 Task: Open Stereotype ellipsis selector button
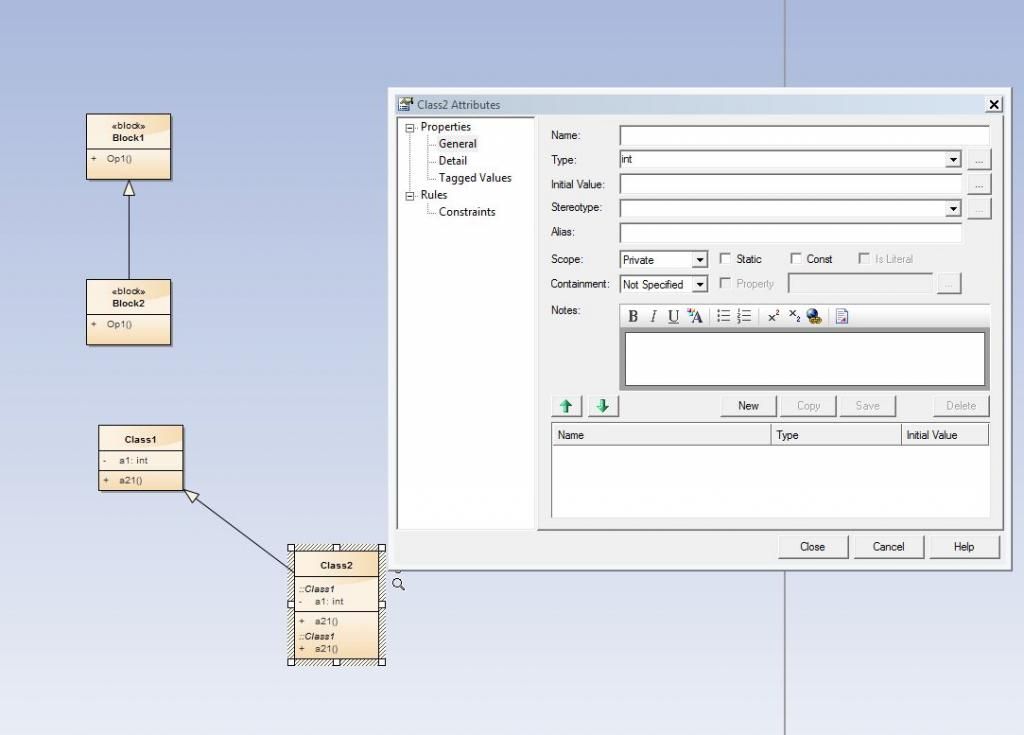coord(979,209)
